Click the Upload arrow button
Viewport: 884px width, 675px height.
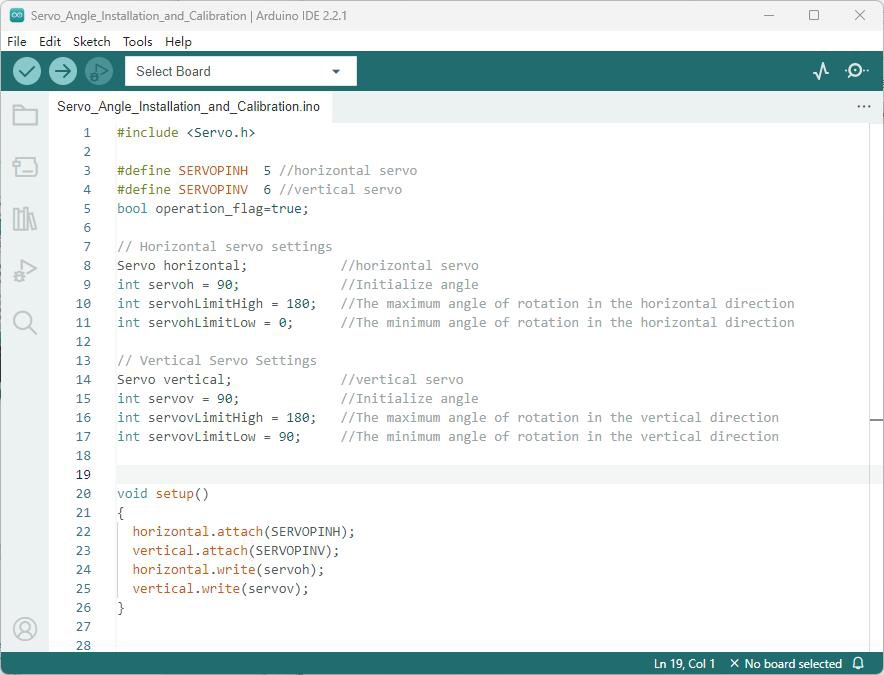[x=63, y=71]
